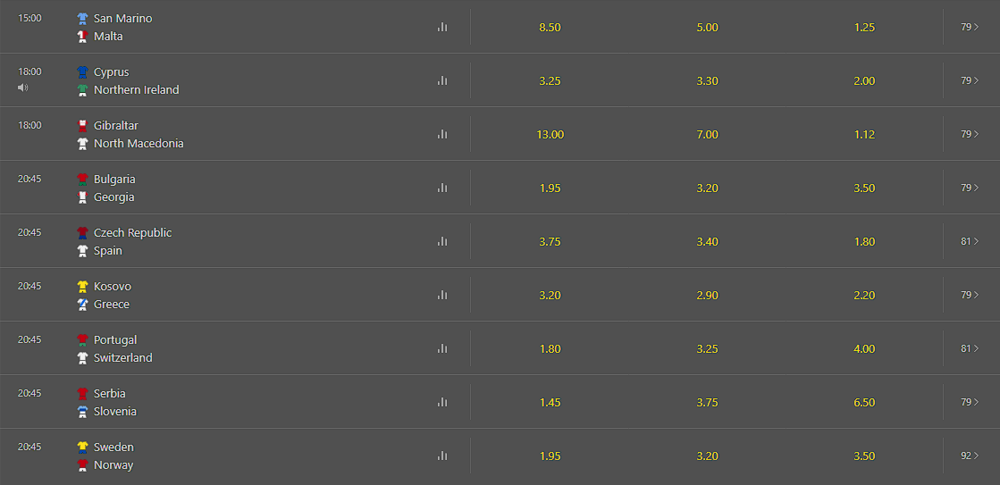Select 13.00 odds for Gibraltar win

[550, 135]
